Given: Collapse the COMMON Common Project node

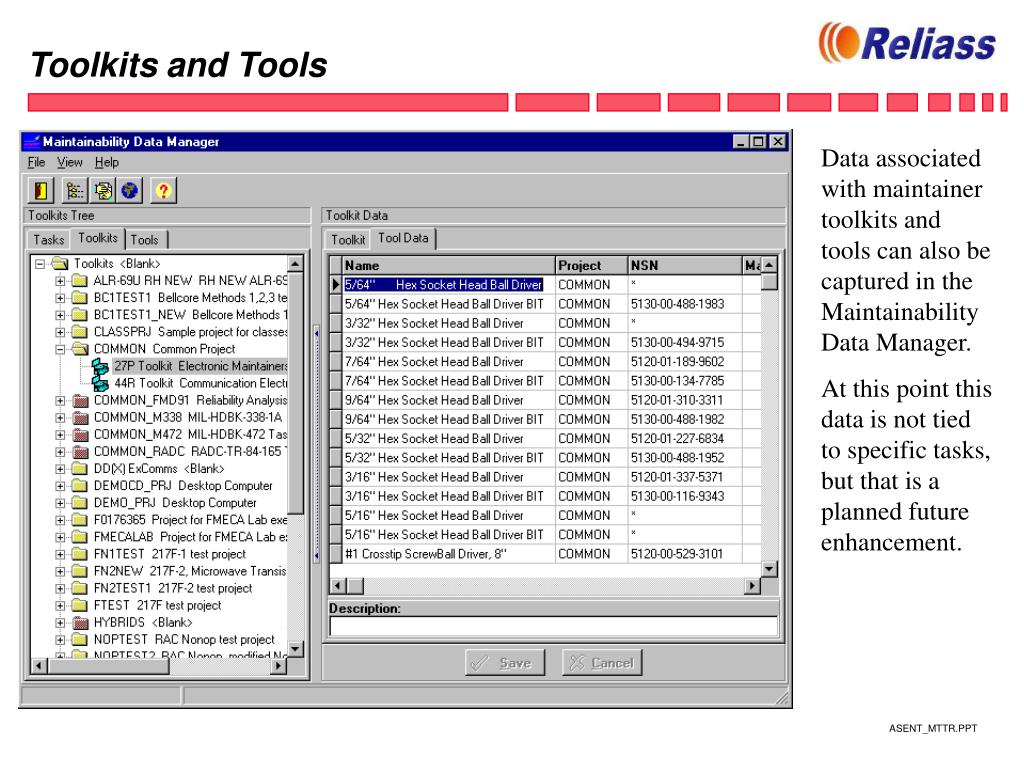Looking at the screenshot, I should (x=60, y=349).
